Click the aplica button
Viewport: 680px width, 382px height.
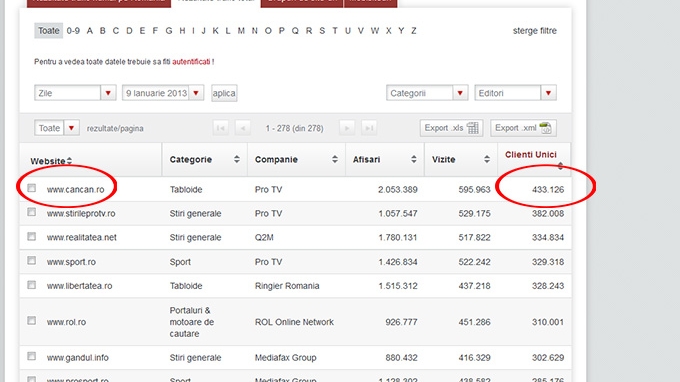pyautogui.click(x=224, y=93)
